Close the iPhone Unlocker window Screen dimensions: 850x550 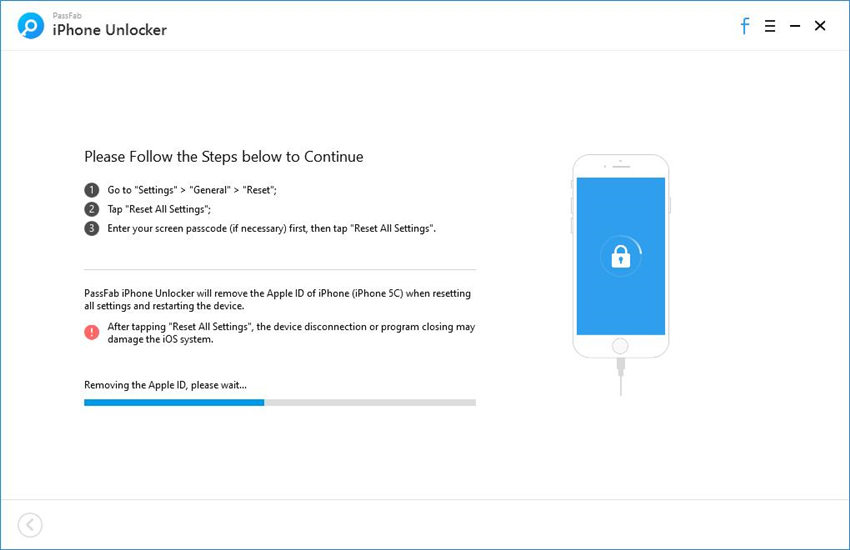820,25
